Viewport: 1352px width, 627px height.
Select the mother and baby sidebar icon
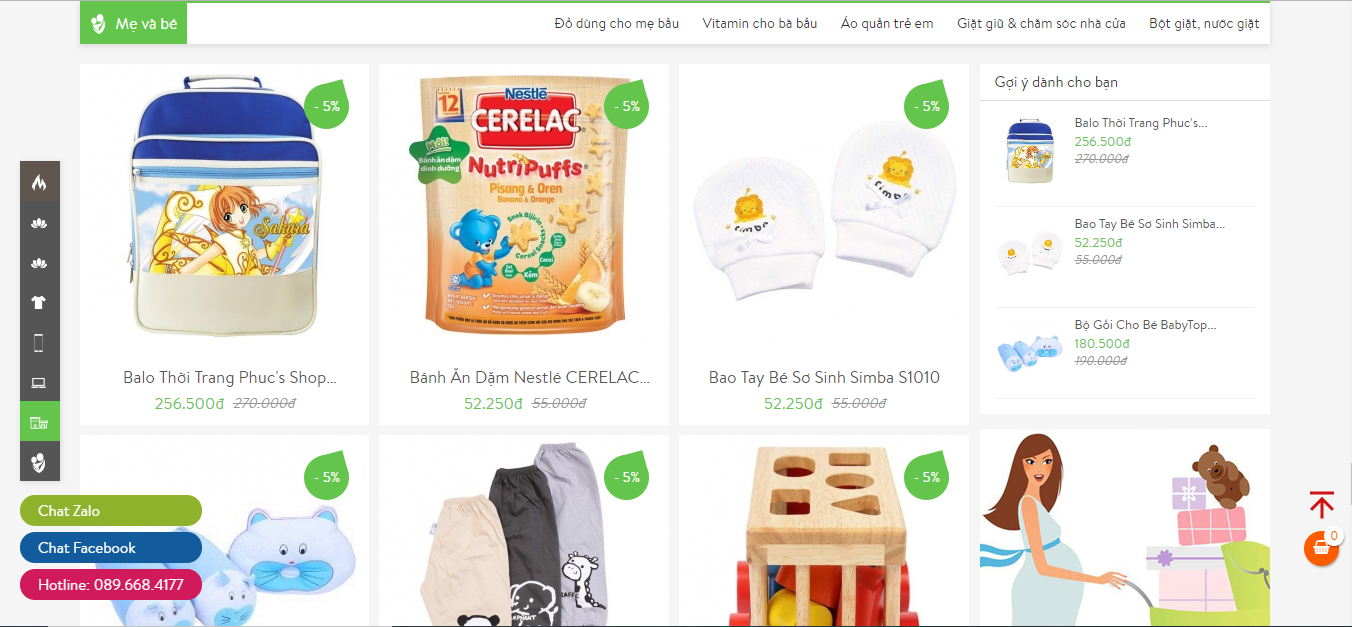point(40,462)
